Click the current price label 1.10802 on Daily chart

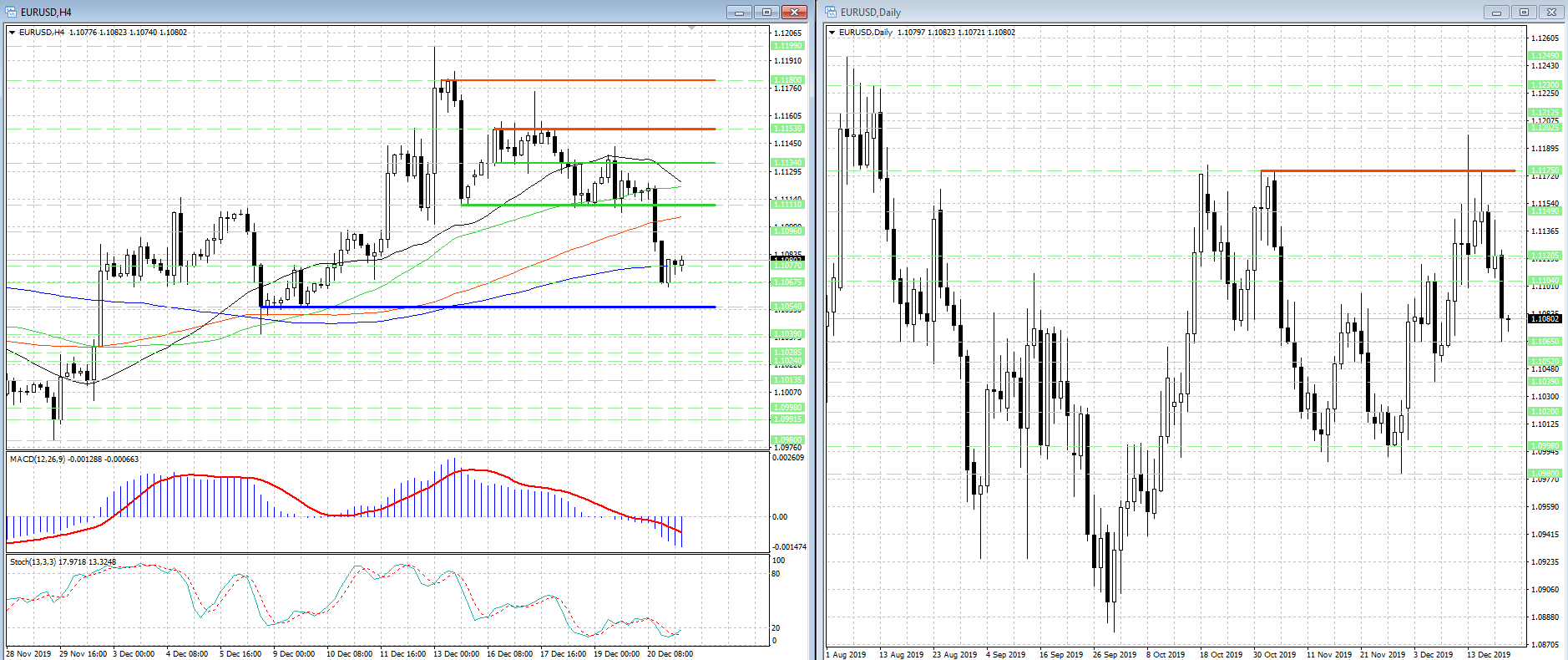(x=1544, y=318)
